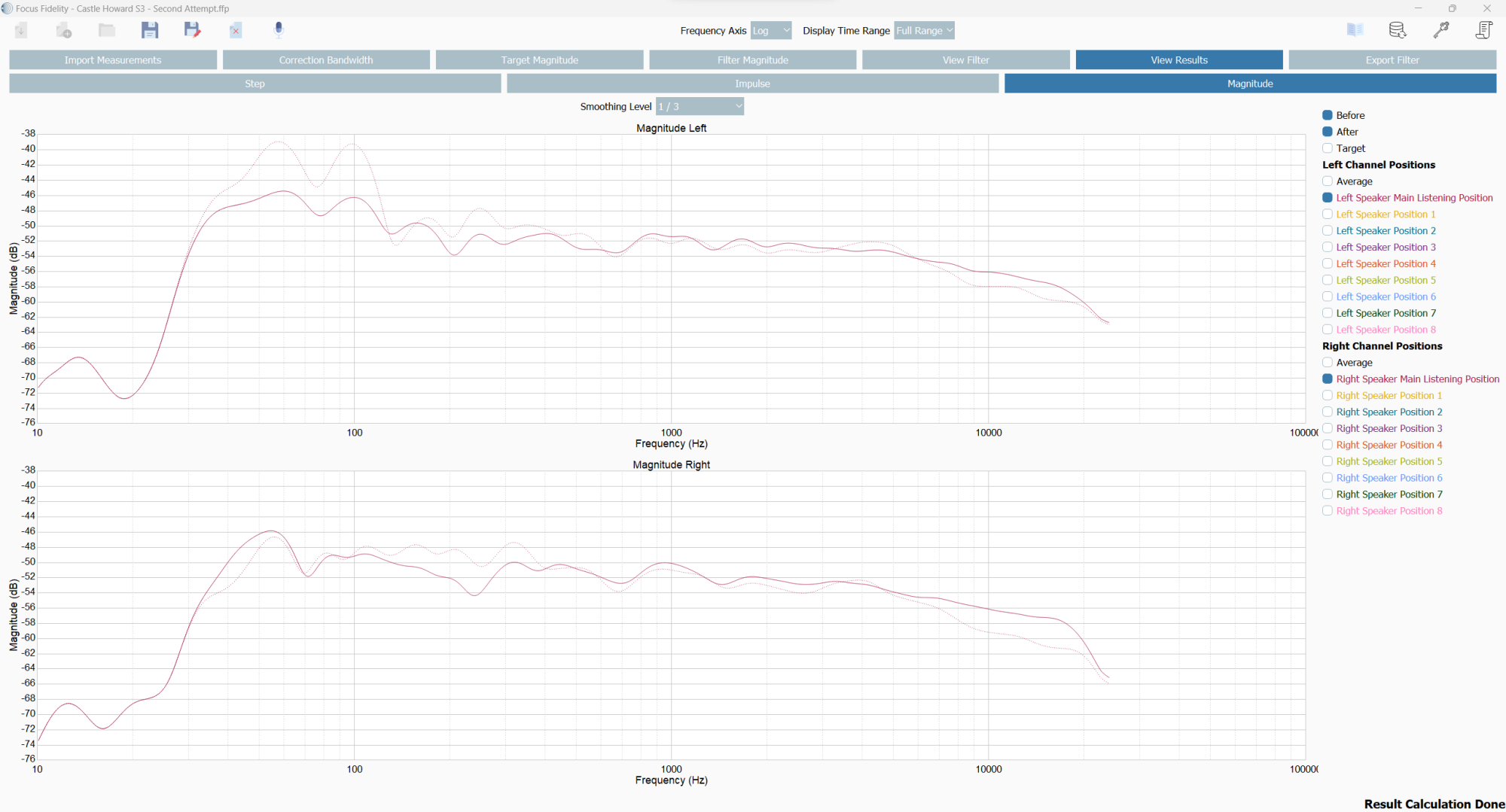1506x812 pixels.
Task: Click the save floppy disk icon
Action: coord(150,30)
